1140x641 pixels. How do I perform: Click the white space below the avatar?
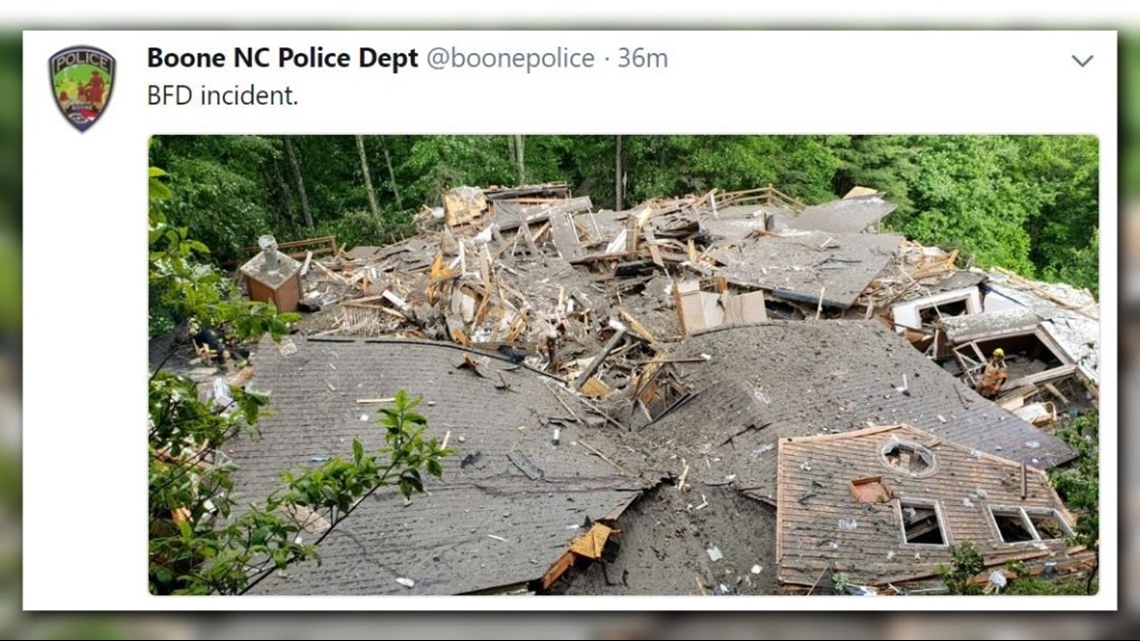point(82,363)
